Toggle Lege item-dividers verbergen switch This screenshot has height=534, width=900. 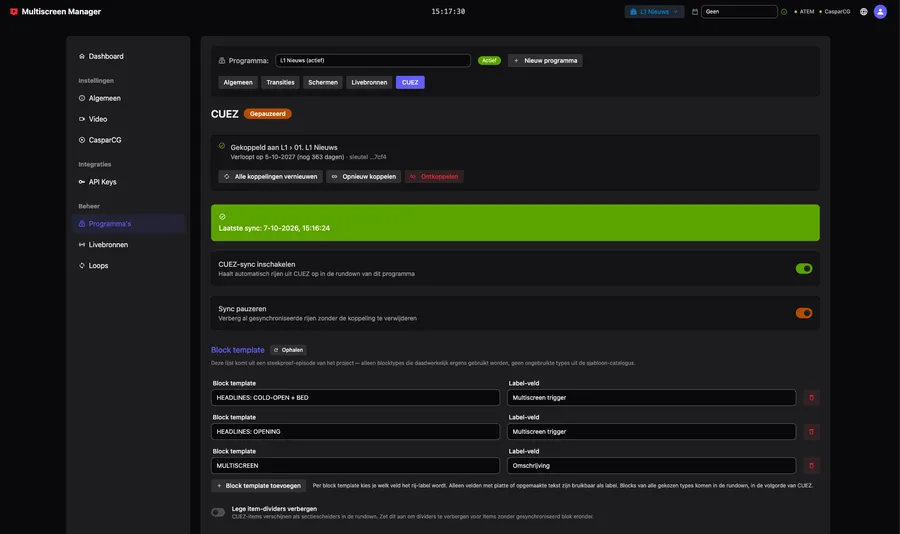[218, 512]
